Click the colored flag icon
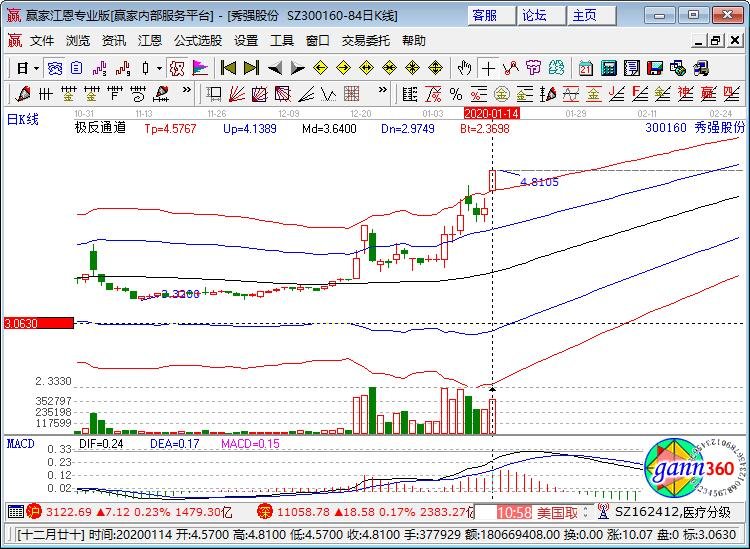The image size is (750, 549). tap(200, 68)
